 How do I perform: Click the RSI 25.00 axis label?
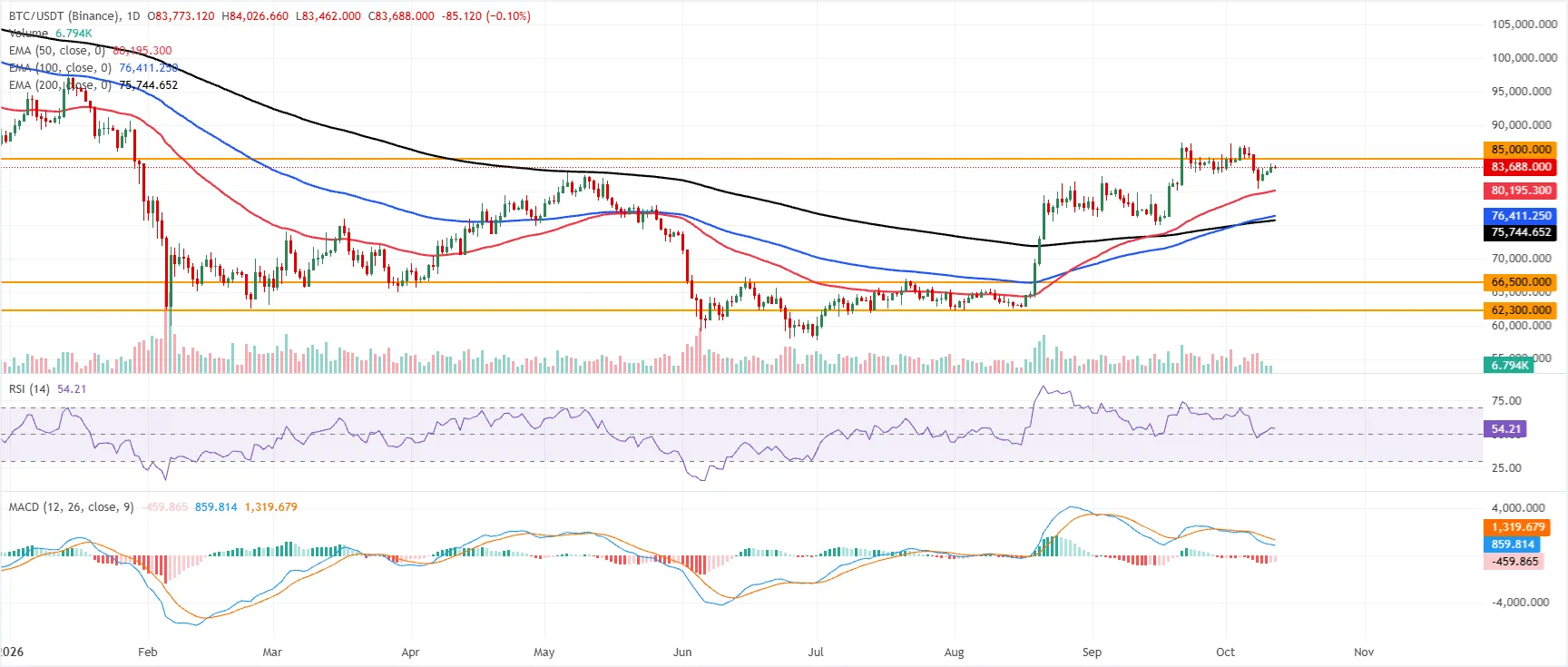pyautogui.click(x=1506, y=468)
